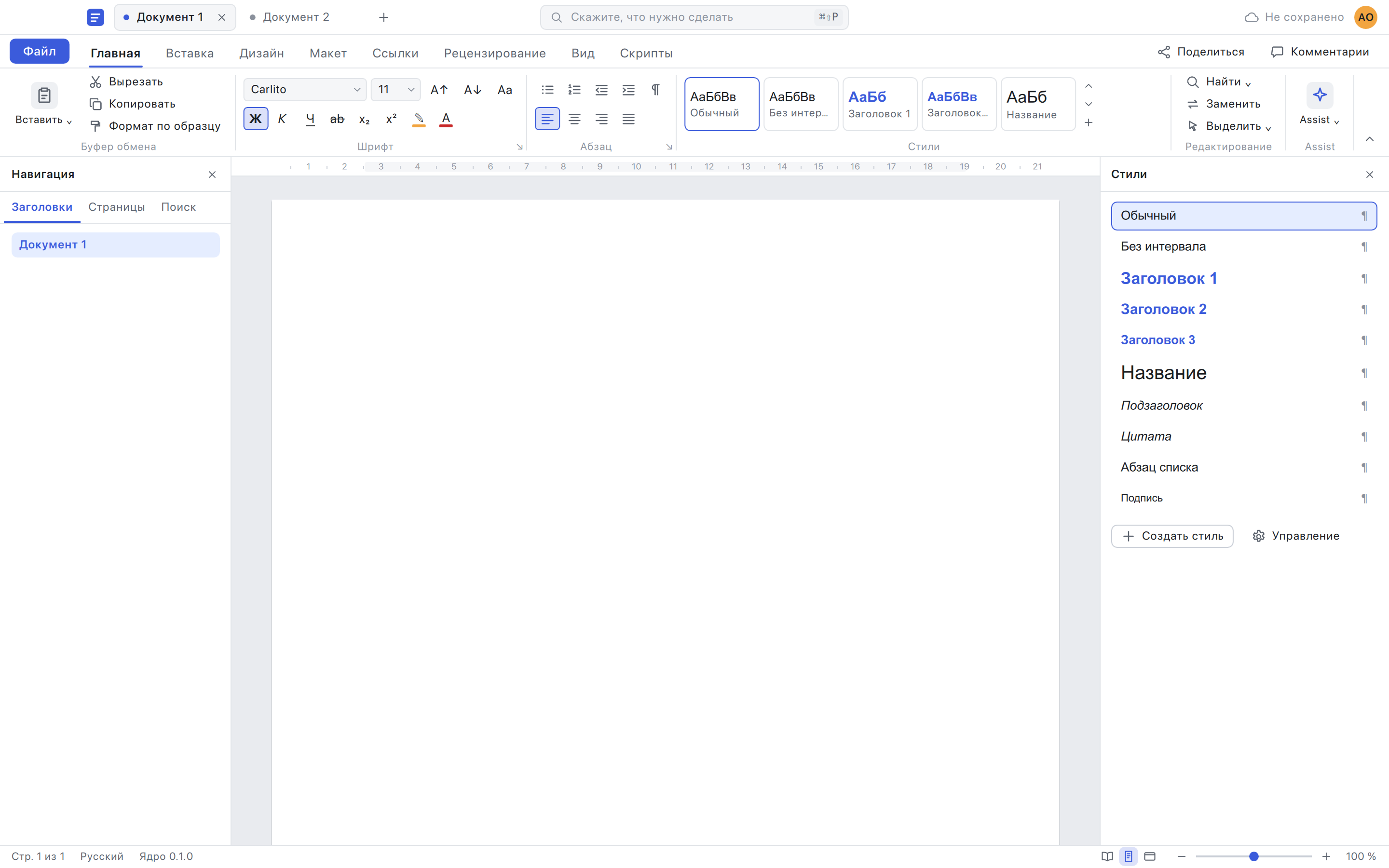Apply superscript formatting
This screenshot has width=1389, height=868.
392,119
